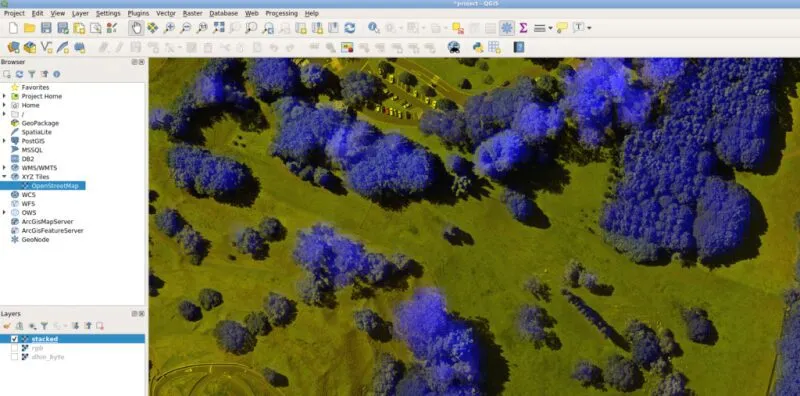Open the Identify Features tool
The height and width of the screenshot is (396, 800).
coord(373,28)
